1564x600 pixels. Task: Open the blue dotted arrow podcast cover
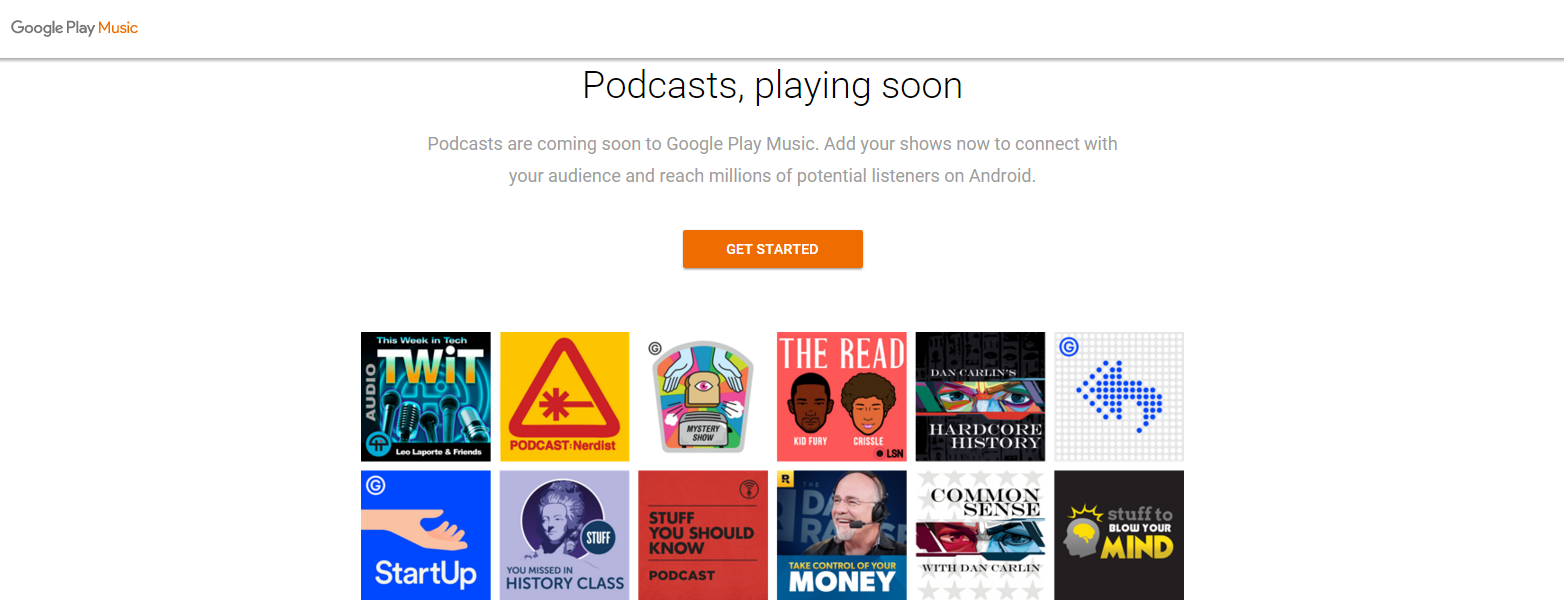pyautogui.click(x=1119, y=397)
